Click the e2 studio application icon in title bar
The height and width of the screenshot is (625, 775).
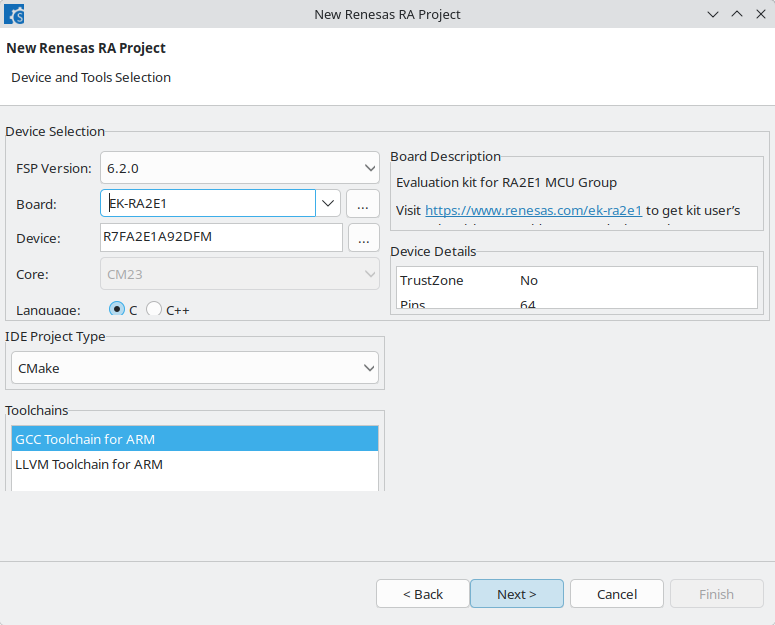pyautogui.click(x=14, y=14)
